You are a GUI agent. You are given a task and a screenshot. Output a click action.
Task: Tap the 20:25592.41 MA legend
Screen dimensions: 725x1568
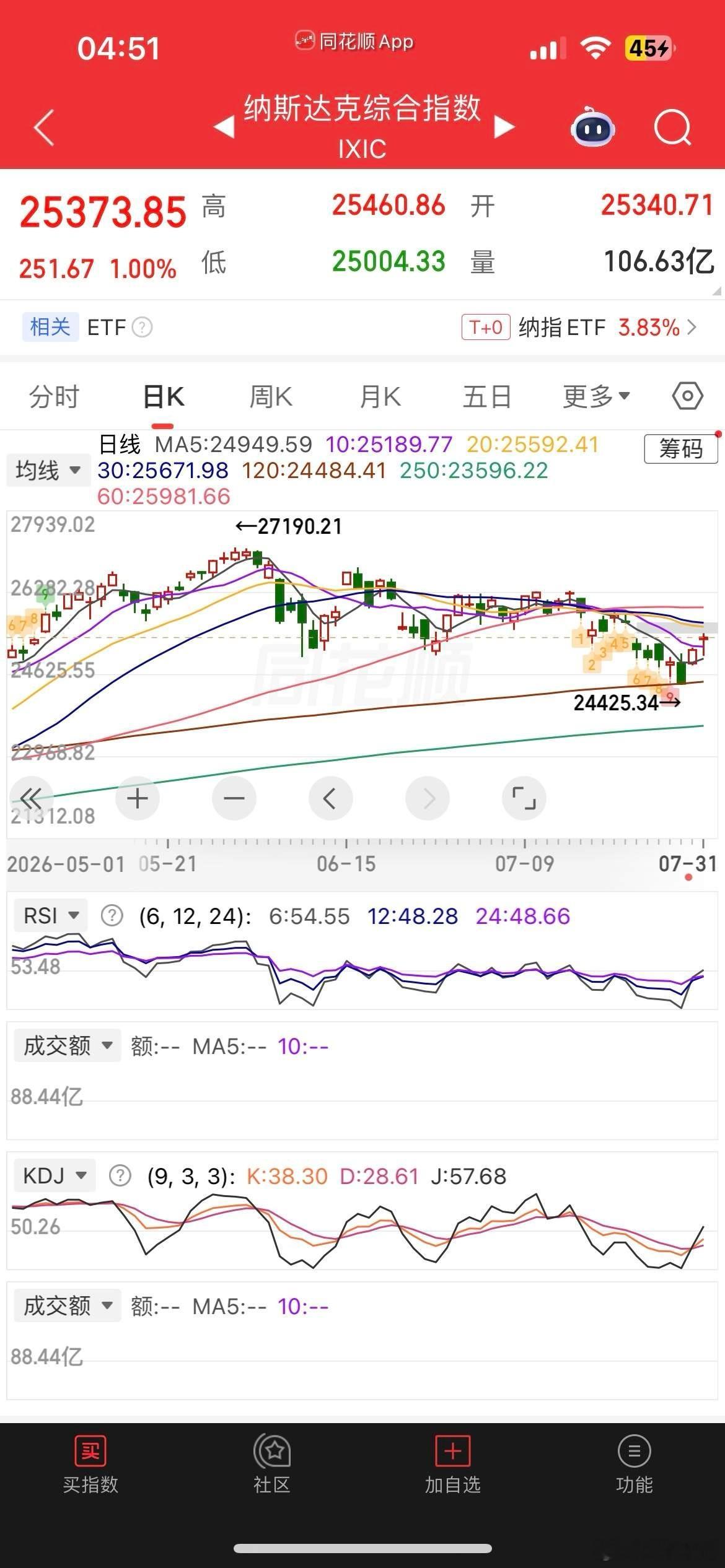tap(533, 444)
